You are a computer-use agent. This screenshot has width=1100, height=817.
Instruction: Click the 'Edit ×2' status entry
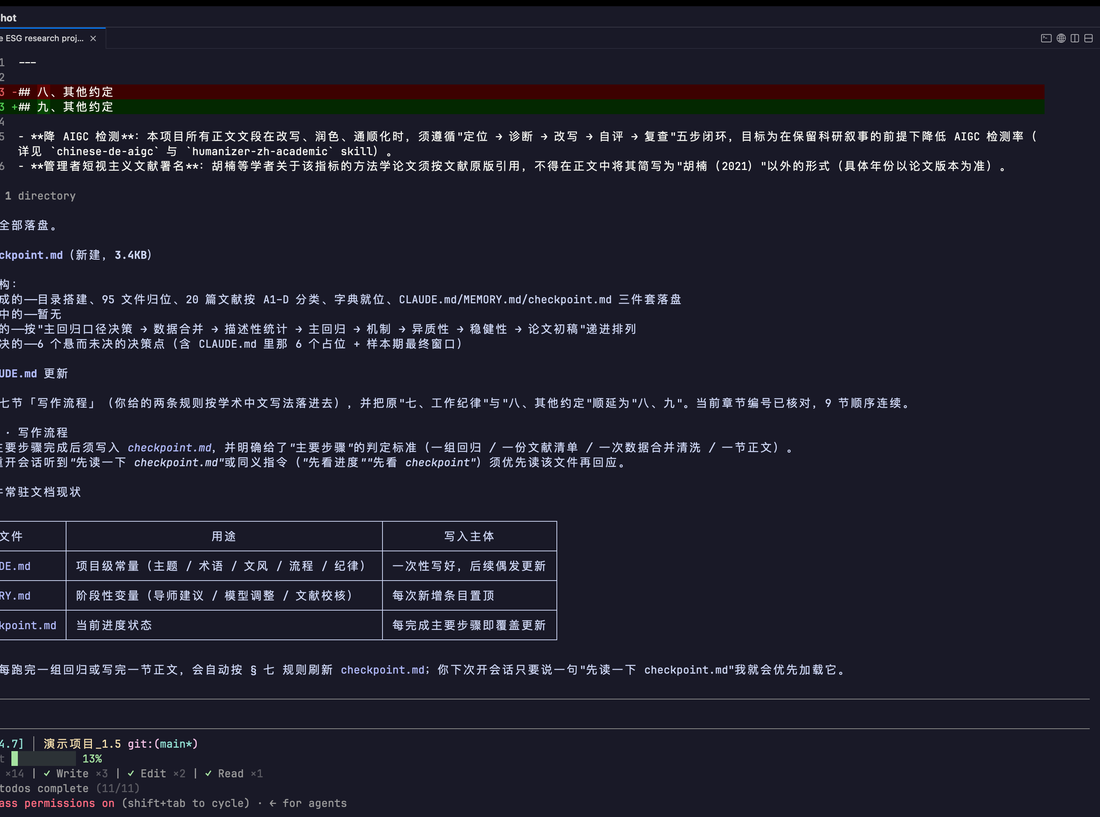tap(156, 774)
